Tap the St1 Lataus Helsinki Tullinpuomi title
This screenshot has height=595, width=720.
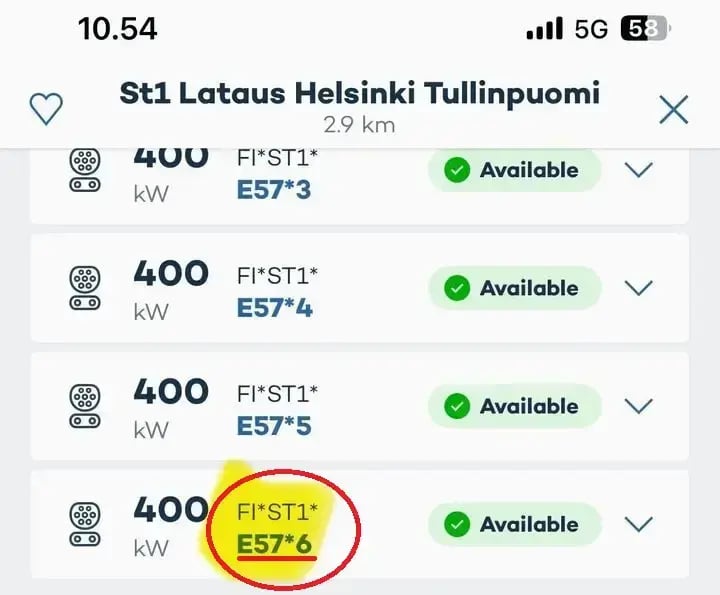tap(359, 94)
